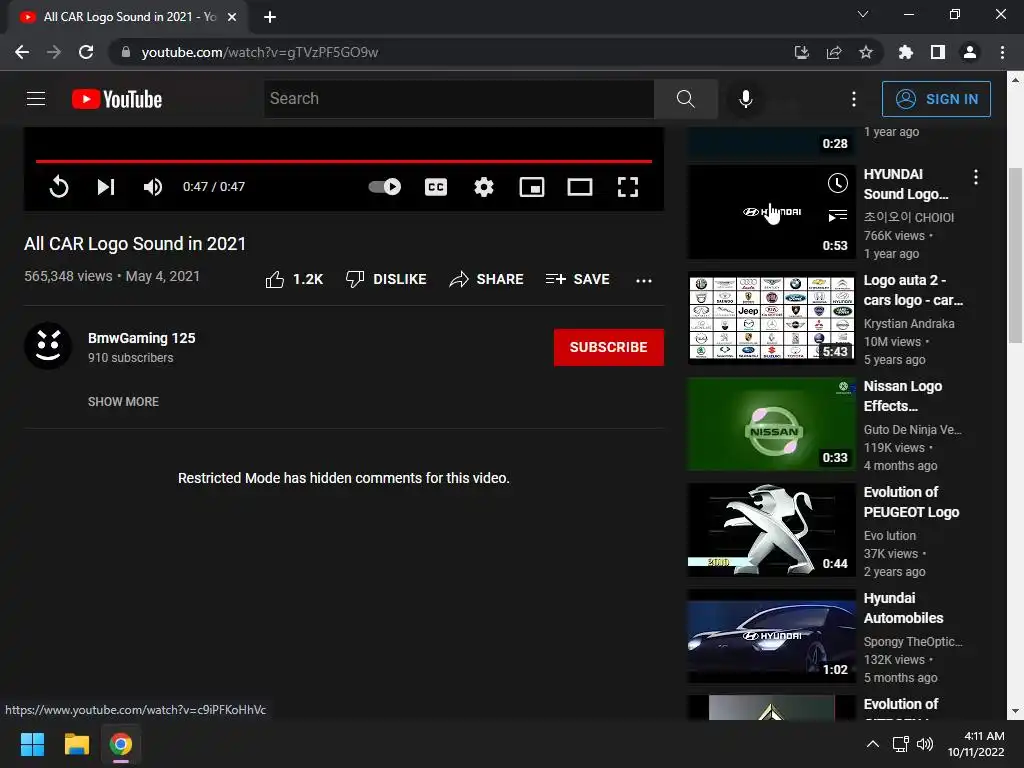
Task: Open the YouTube hamburger guide menu
Action: [36, 99]
